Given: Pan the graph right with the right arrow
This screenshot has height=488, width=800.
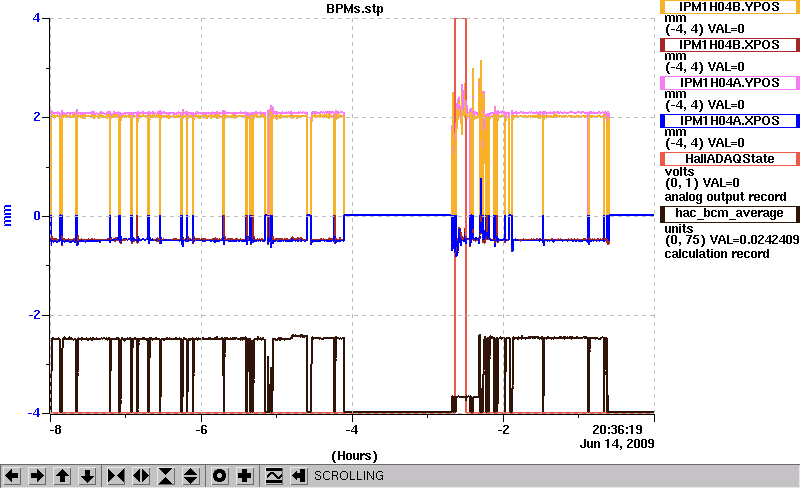Looking at the screenshot, I should click(x=37, y=476).
